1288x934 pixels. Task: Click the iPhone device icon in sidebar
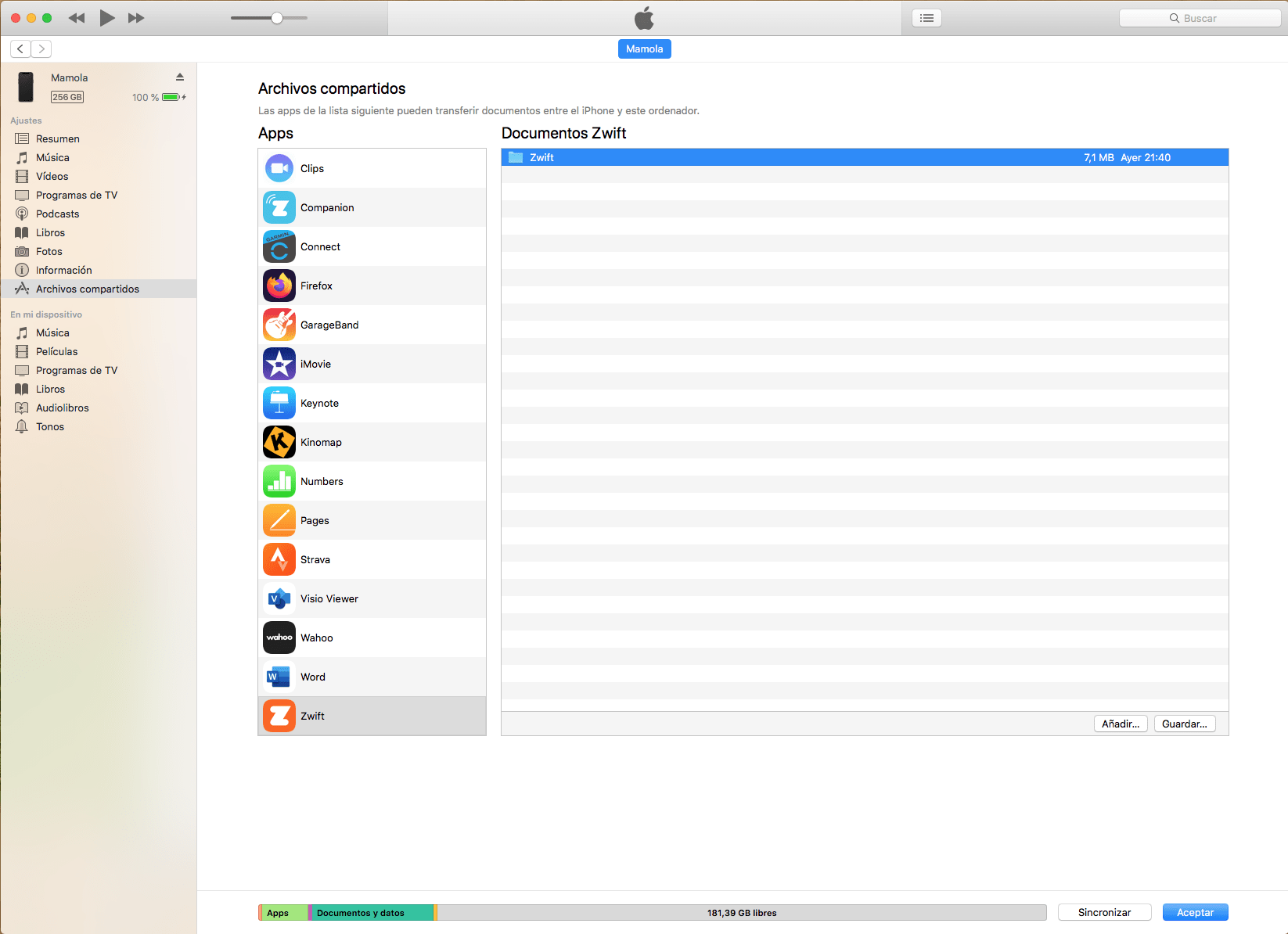(26, 87)
